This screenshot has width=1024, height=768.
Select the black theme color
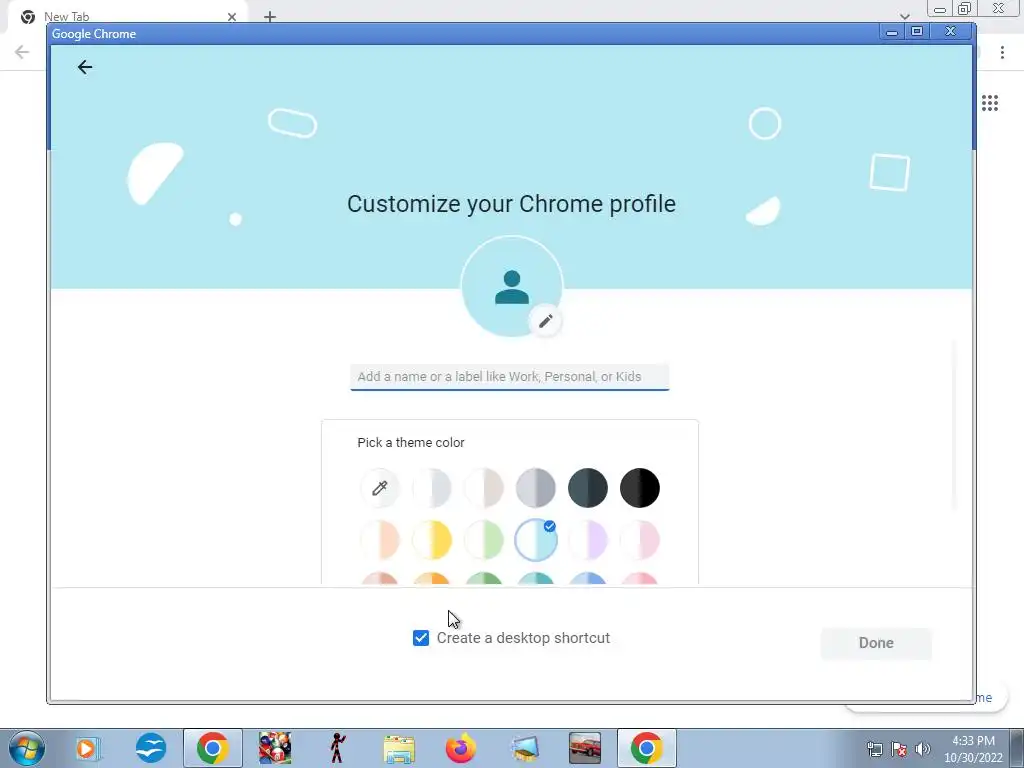pos(640,488)
